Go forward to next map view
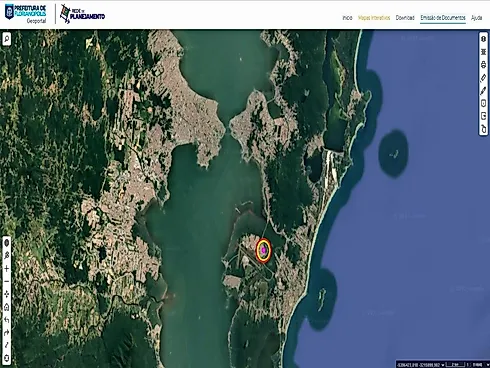Viewport: 490px width, 368px height. (6, 333)
